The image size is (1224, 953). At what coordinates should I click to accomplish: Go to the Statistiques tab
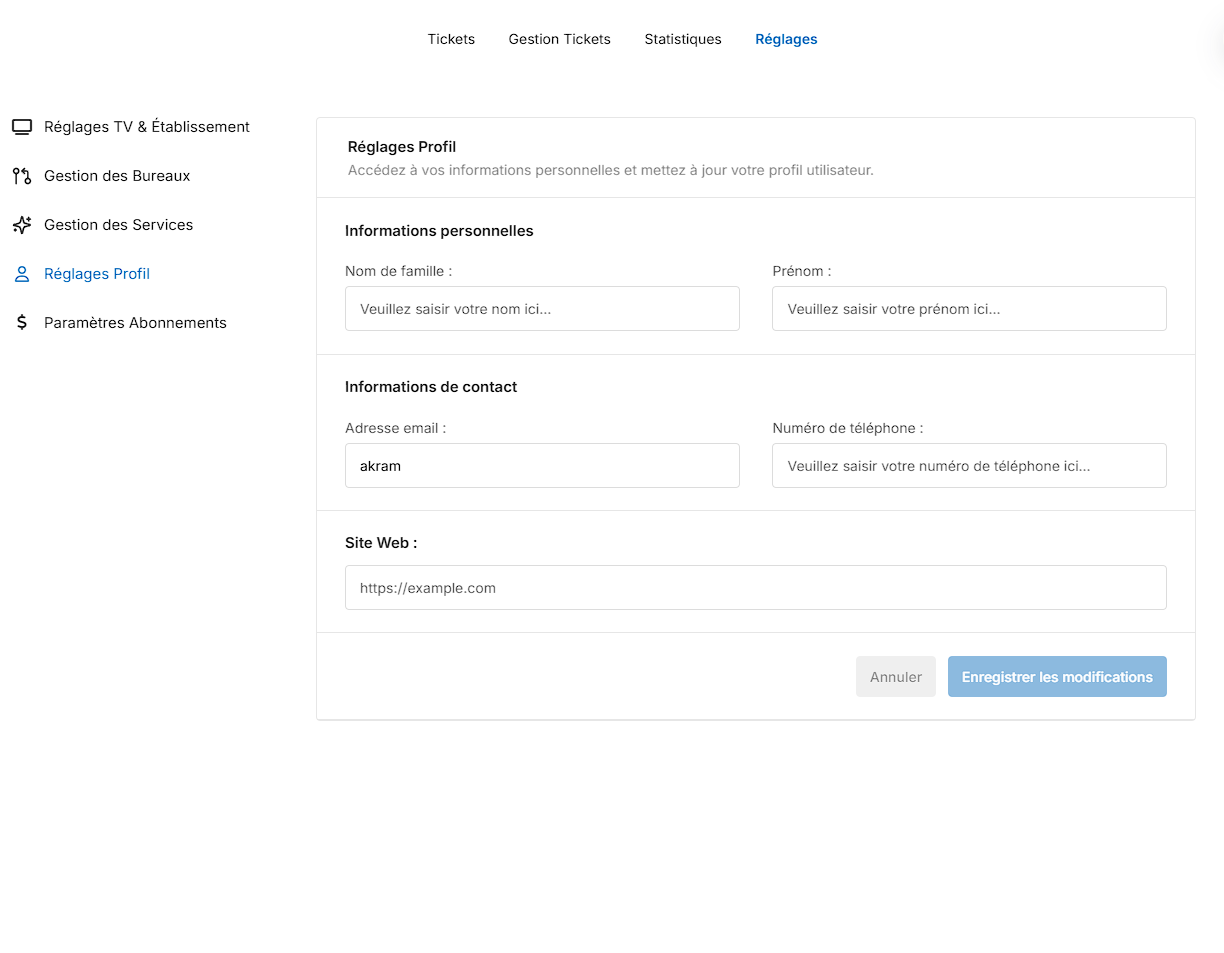pyautogui.click(x=682, y=39)
